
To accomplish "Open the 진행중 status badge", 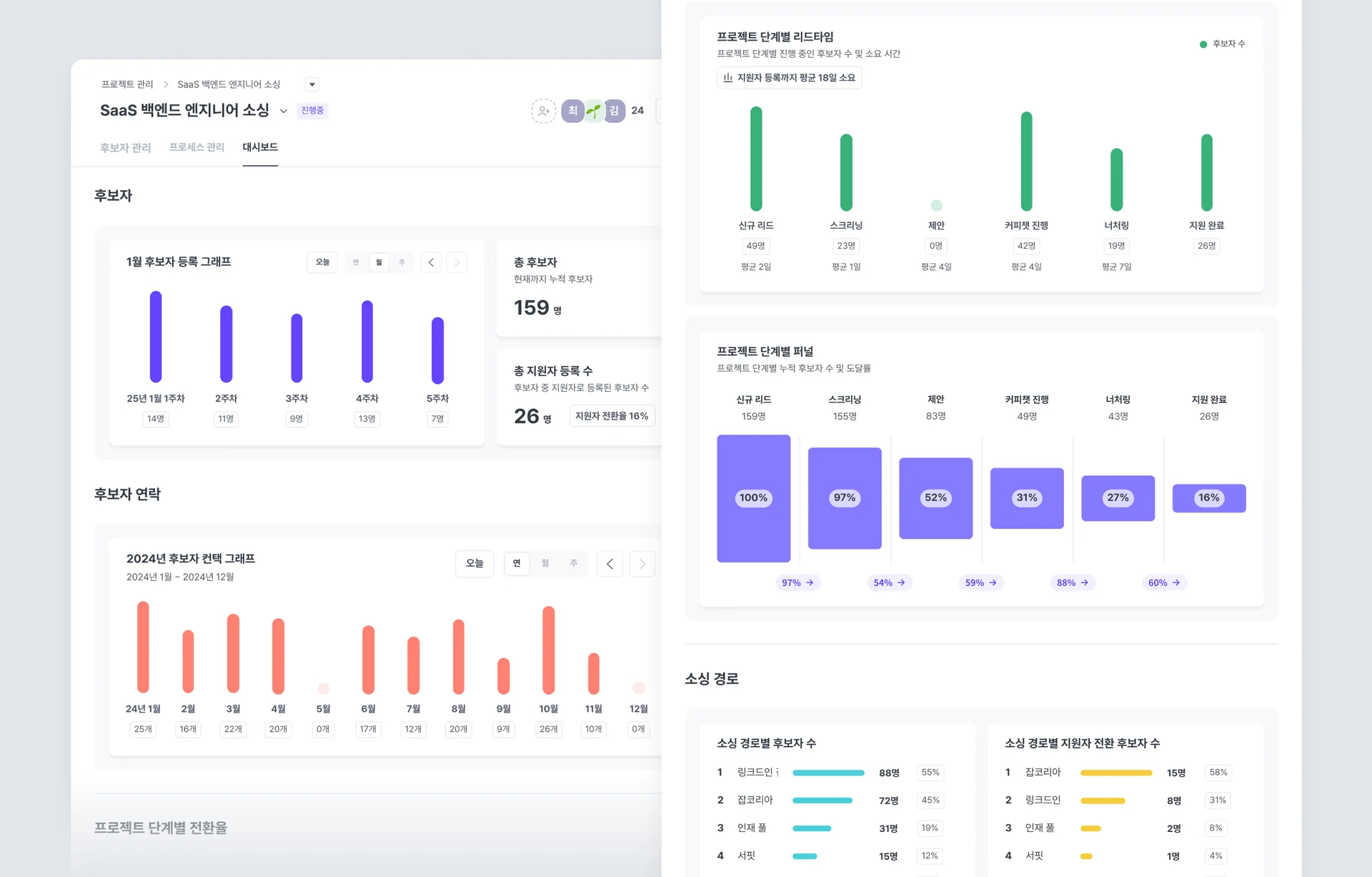I will point(312,111).
